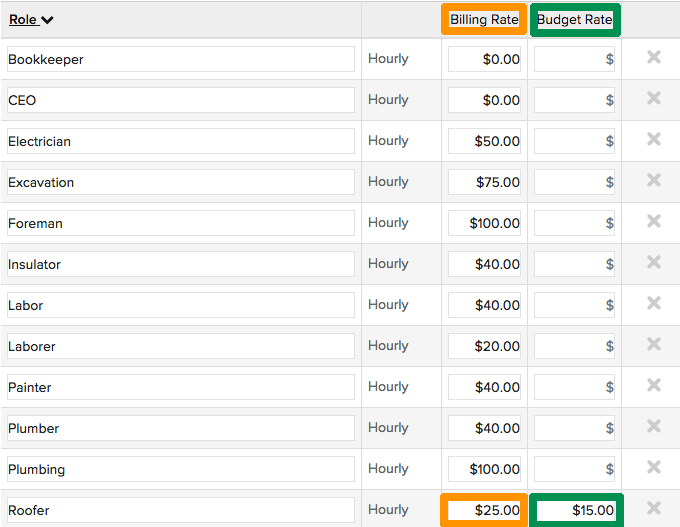Delete the CEO role row

(x=654, y=98)
